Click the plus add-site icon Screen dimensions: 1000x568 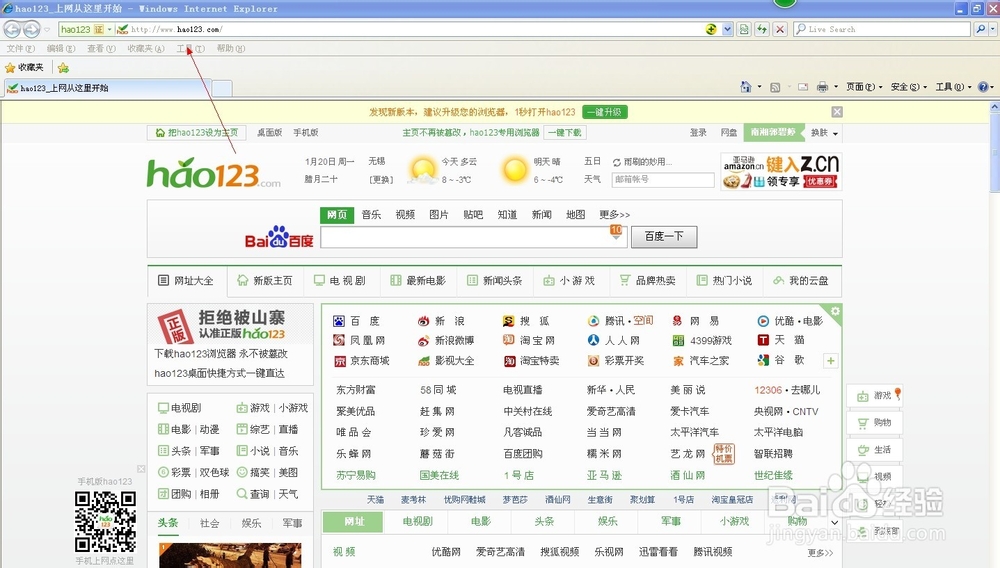(x=830, y=361)
